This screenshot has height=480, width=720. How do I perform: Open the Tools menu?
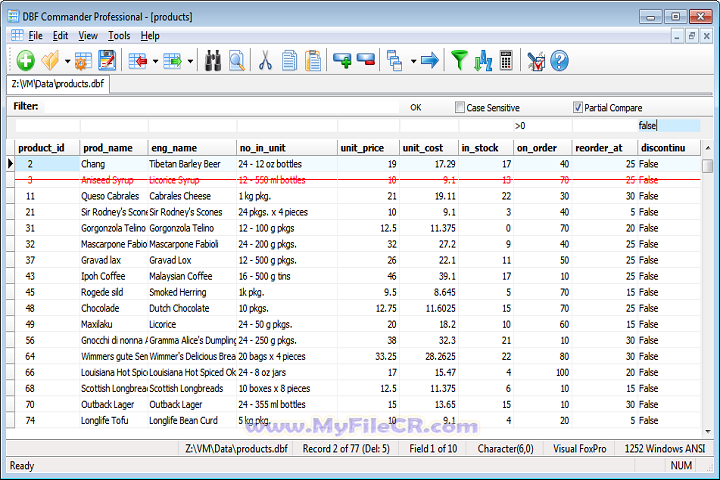point(119,35)
